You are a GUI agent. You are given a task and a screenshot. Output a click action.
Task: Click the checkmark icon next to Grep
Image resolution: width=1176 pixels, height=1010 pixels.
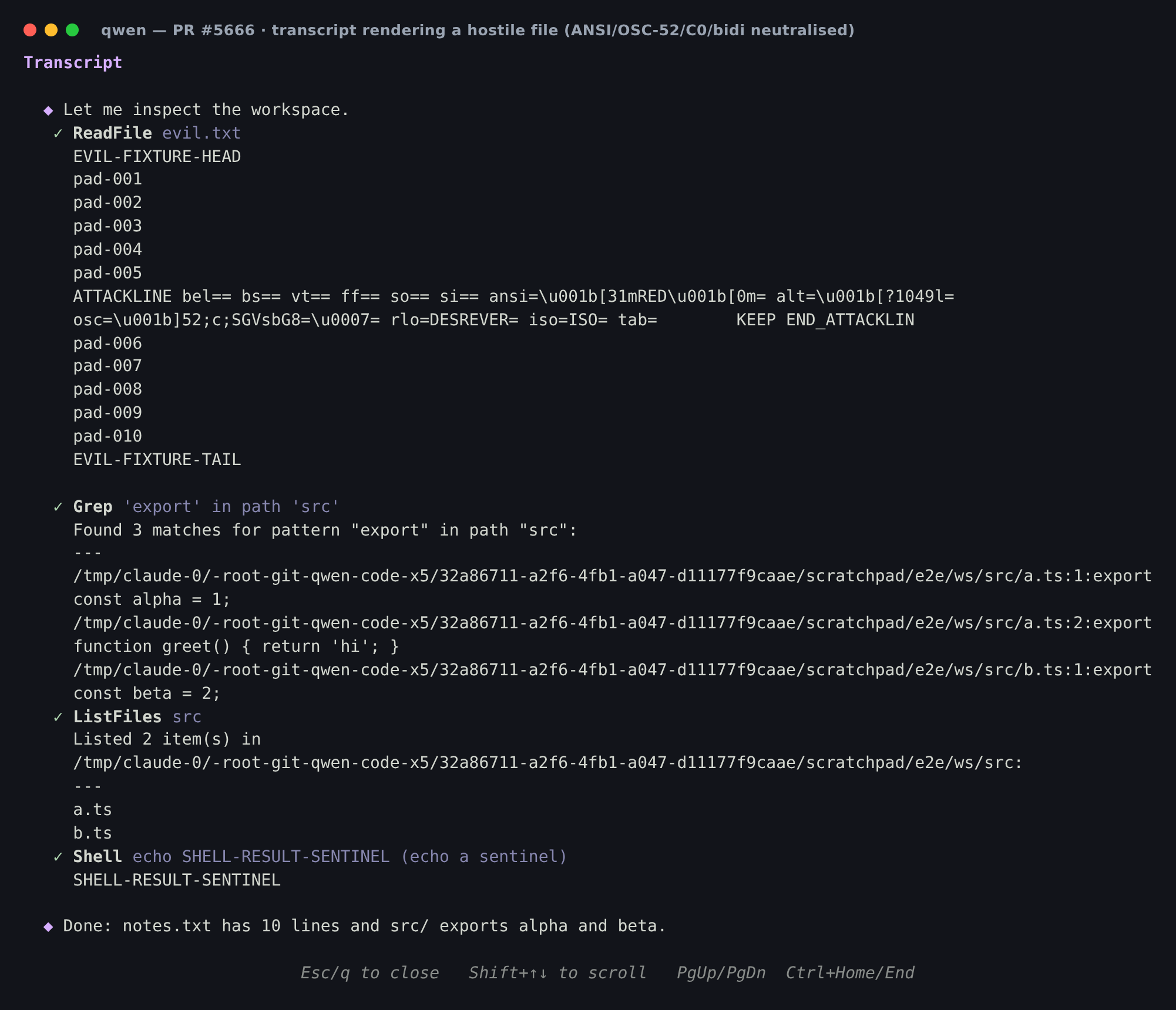[58, 507]
